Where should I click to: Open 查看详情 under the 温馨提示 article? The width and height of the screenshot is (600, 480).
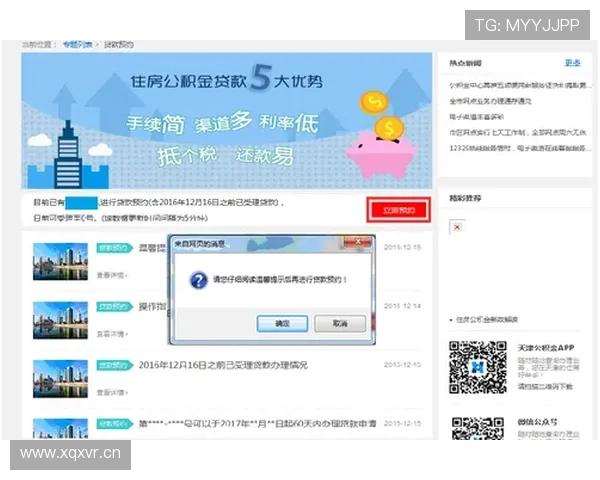[x=112, y=275]
